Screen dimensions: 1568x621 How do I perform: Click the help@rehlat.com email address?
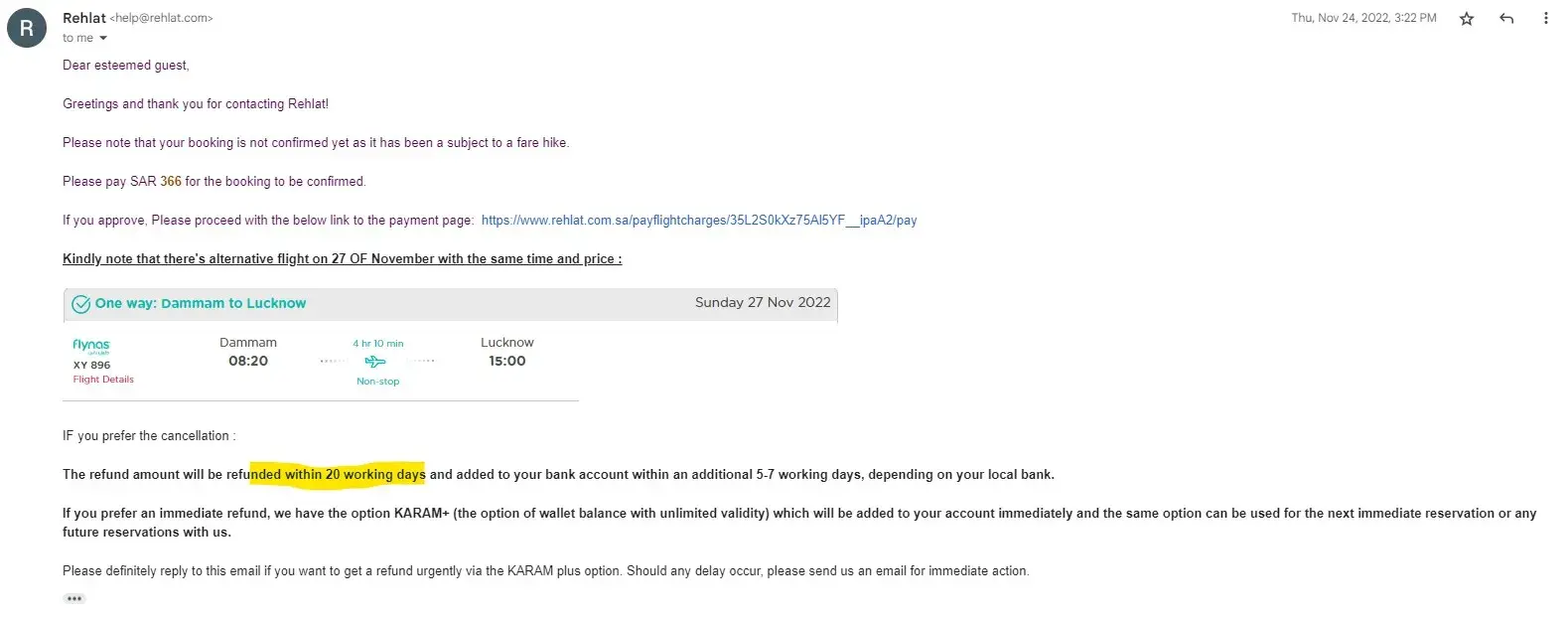pyautogui.click(x=162, y=18)
